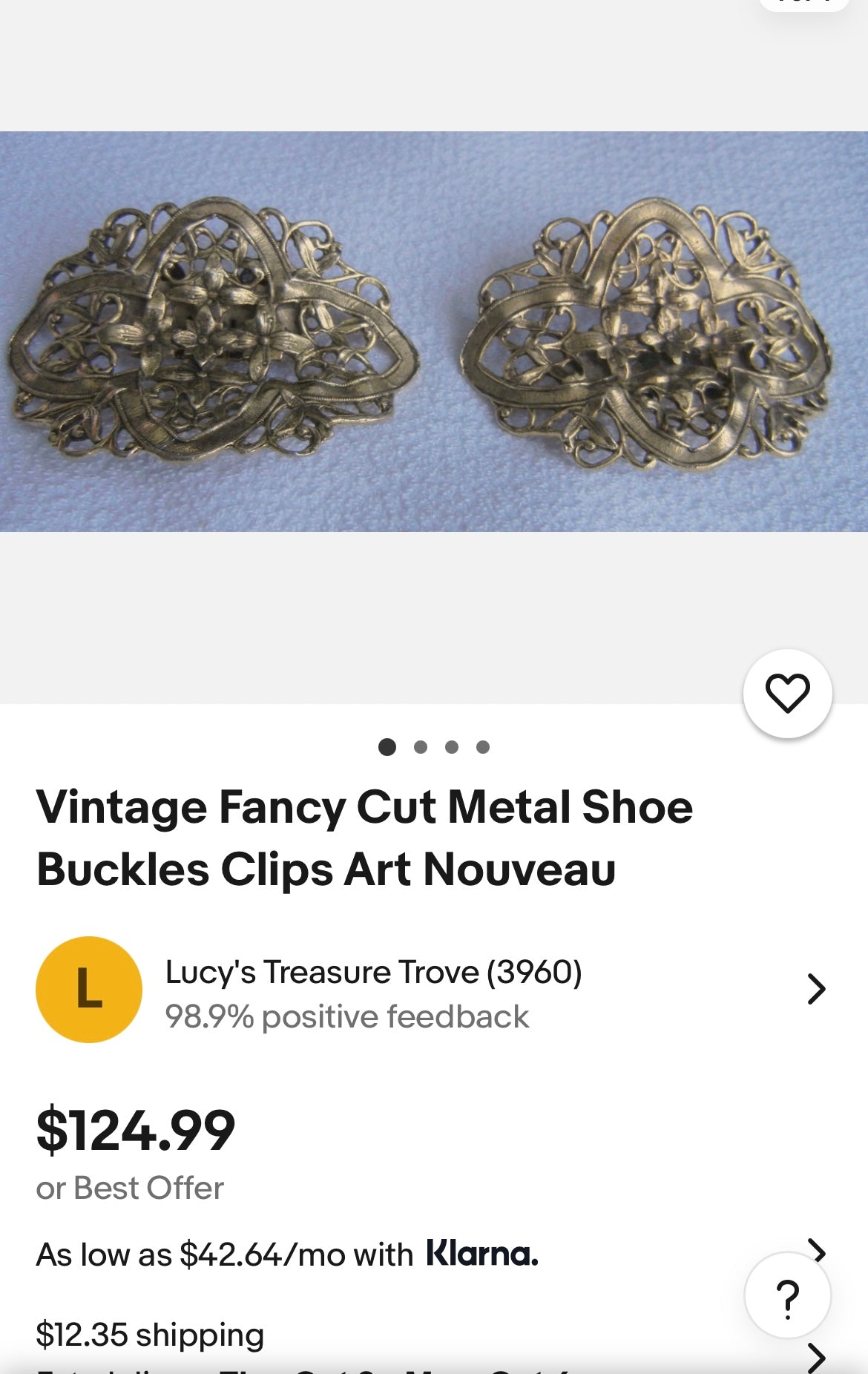Tap the seller avatar letter L
This screenshot has height=1374, width=868.
pyautogui.click(x=89, y=989)
